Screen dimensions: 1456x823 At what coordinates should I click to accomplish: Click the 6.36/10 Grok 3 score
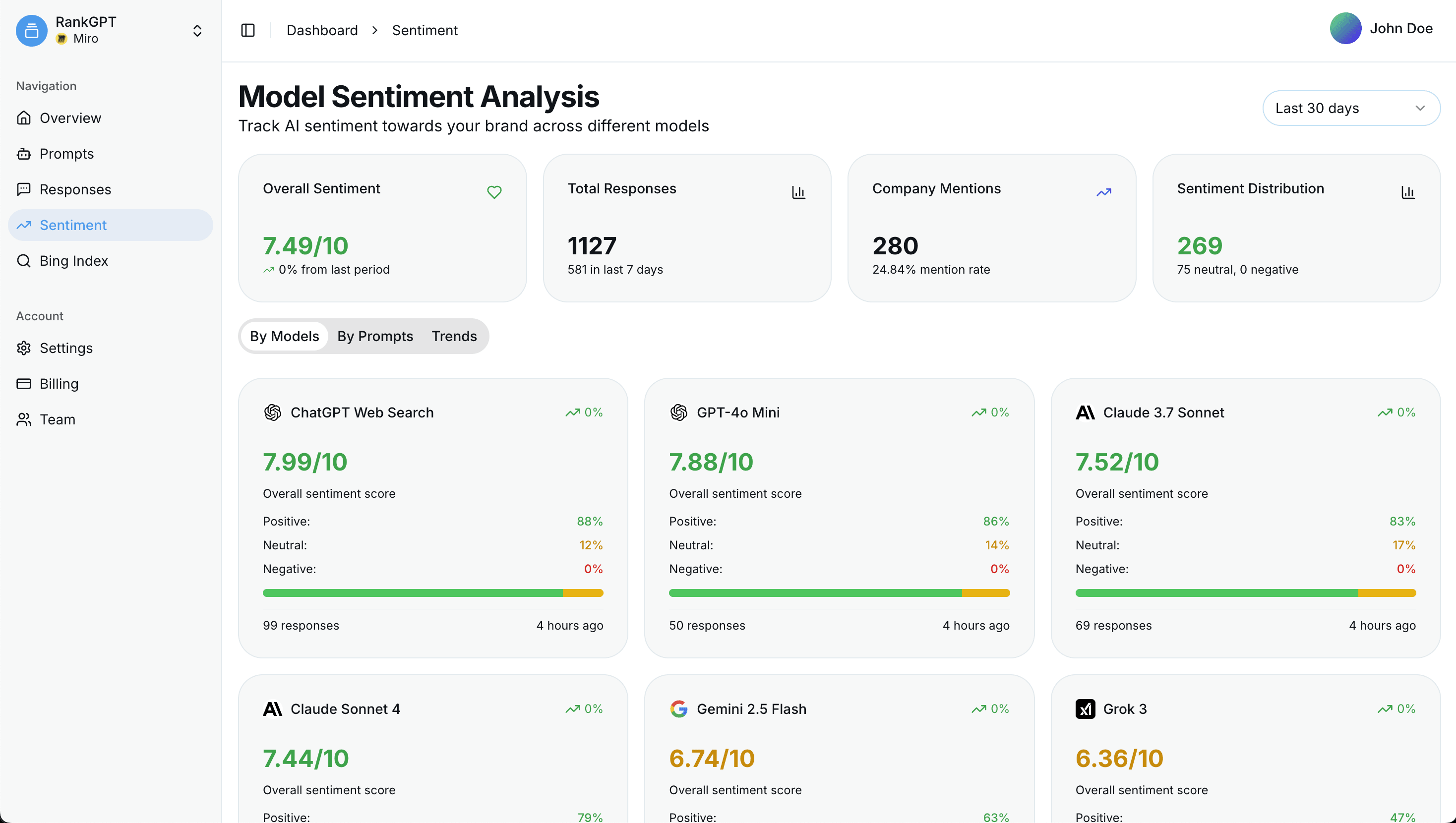click(1119, 758)
